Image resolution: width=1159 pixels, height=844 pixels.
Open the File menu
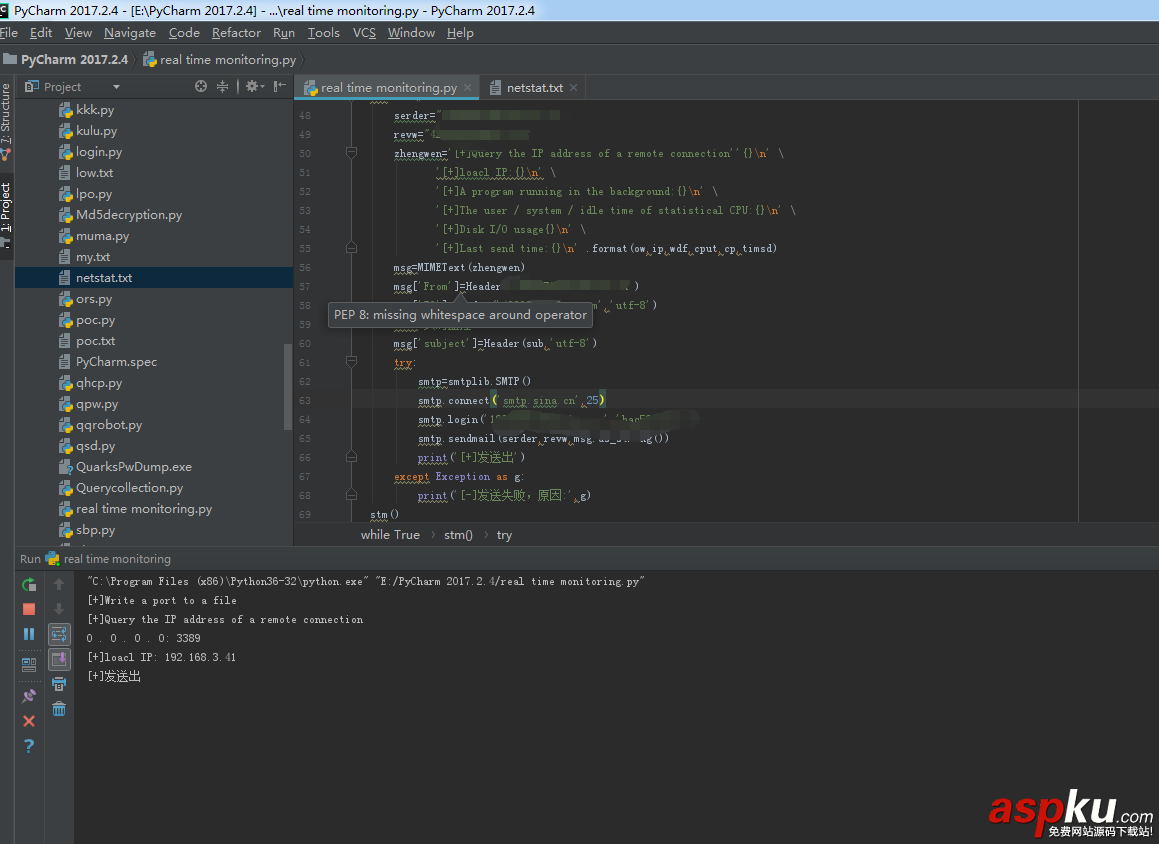tap(9, 33)
